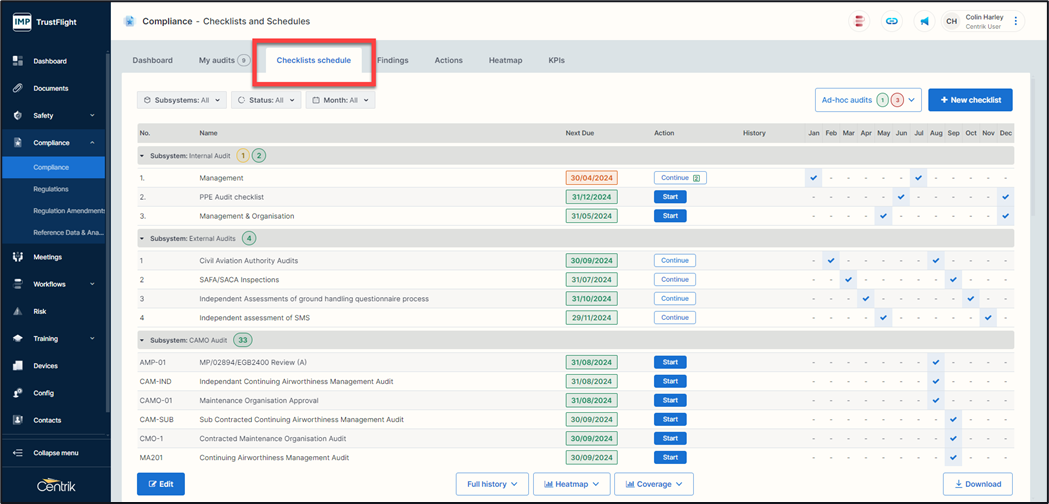Click the Devices icon in sidebar
Image resolution: width=1049 pixels, height=504 pixels.
coord(18,366)
